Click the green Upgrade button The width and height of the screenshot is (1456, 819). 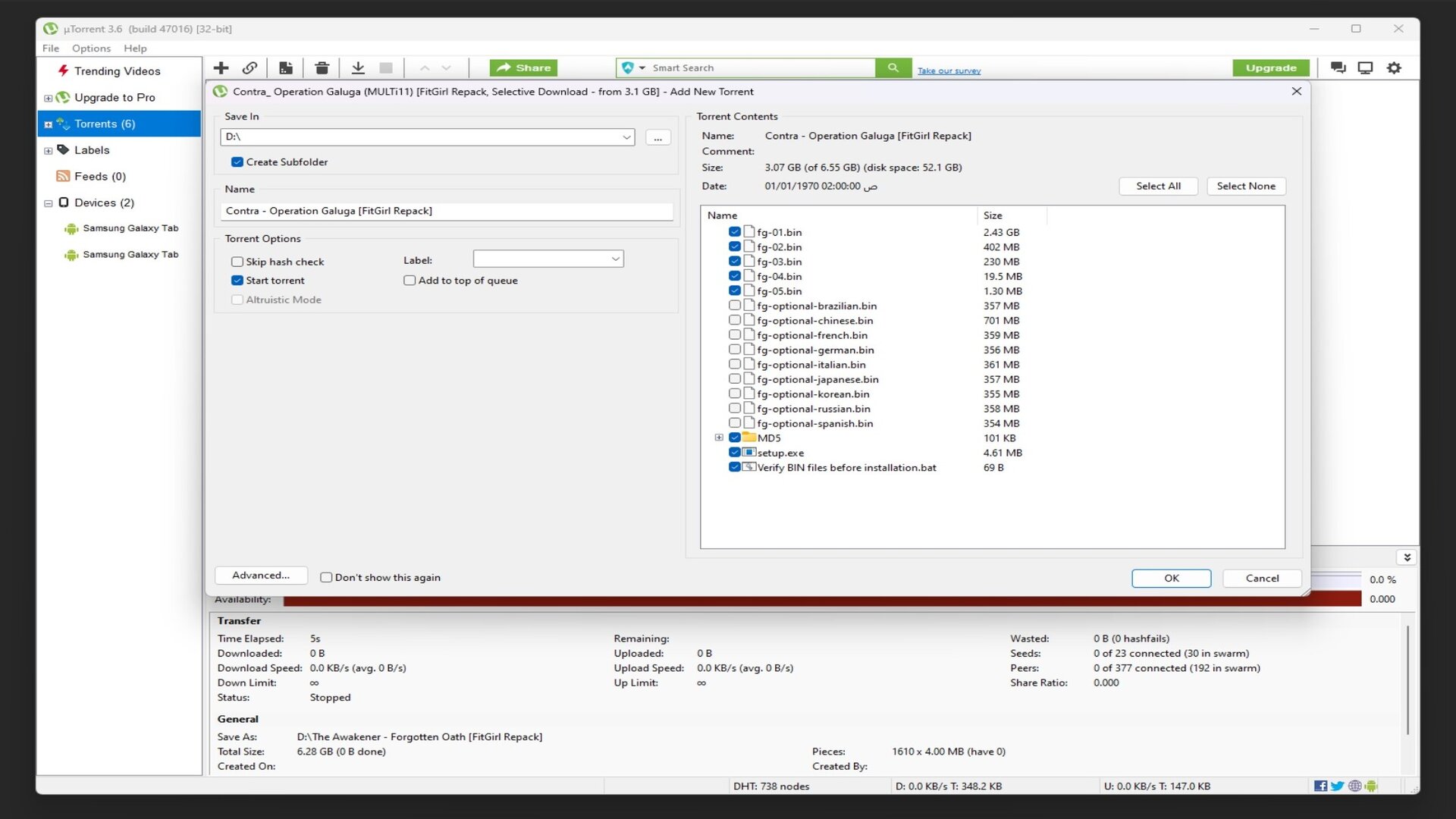[1271, 67]
